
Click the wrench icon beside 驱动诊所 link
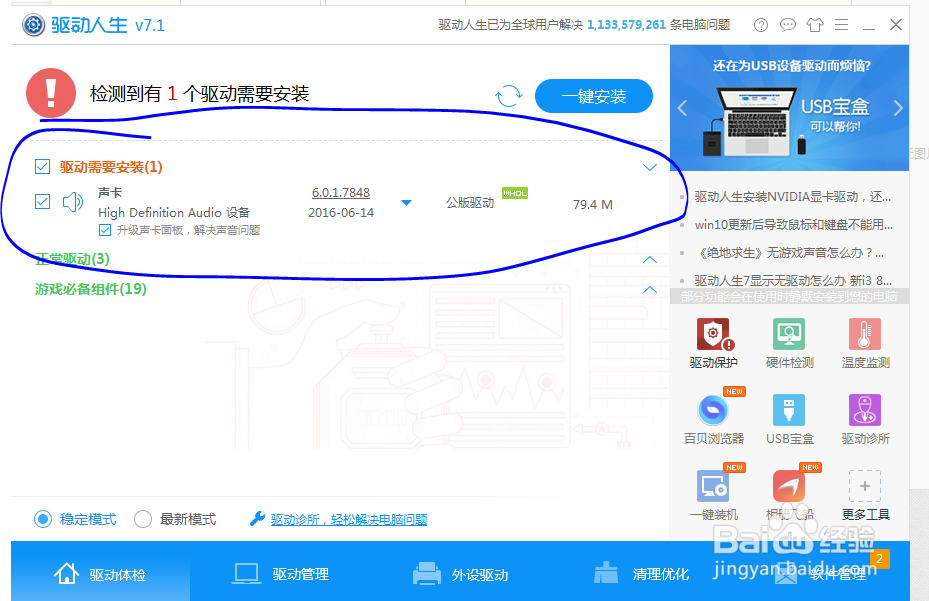257,519
